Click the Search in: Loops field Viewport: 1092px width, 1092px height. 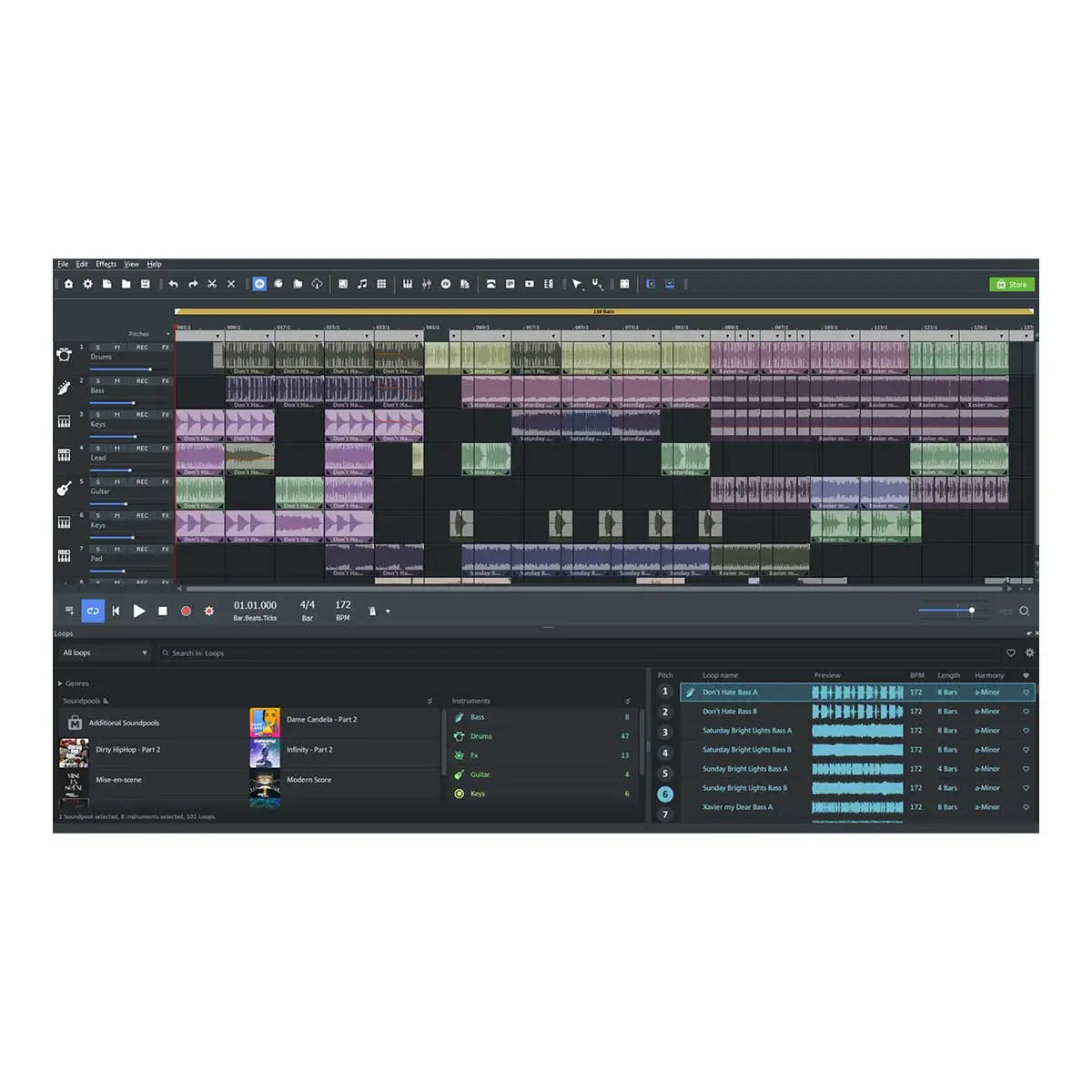[x=227, y=652]
